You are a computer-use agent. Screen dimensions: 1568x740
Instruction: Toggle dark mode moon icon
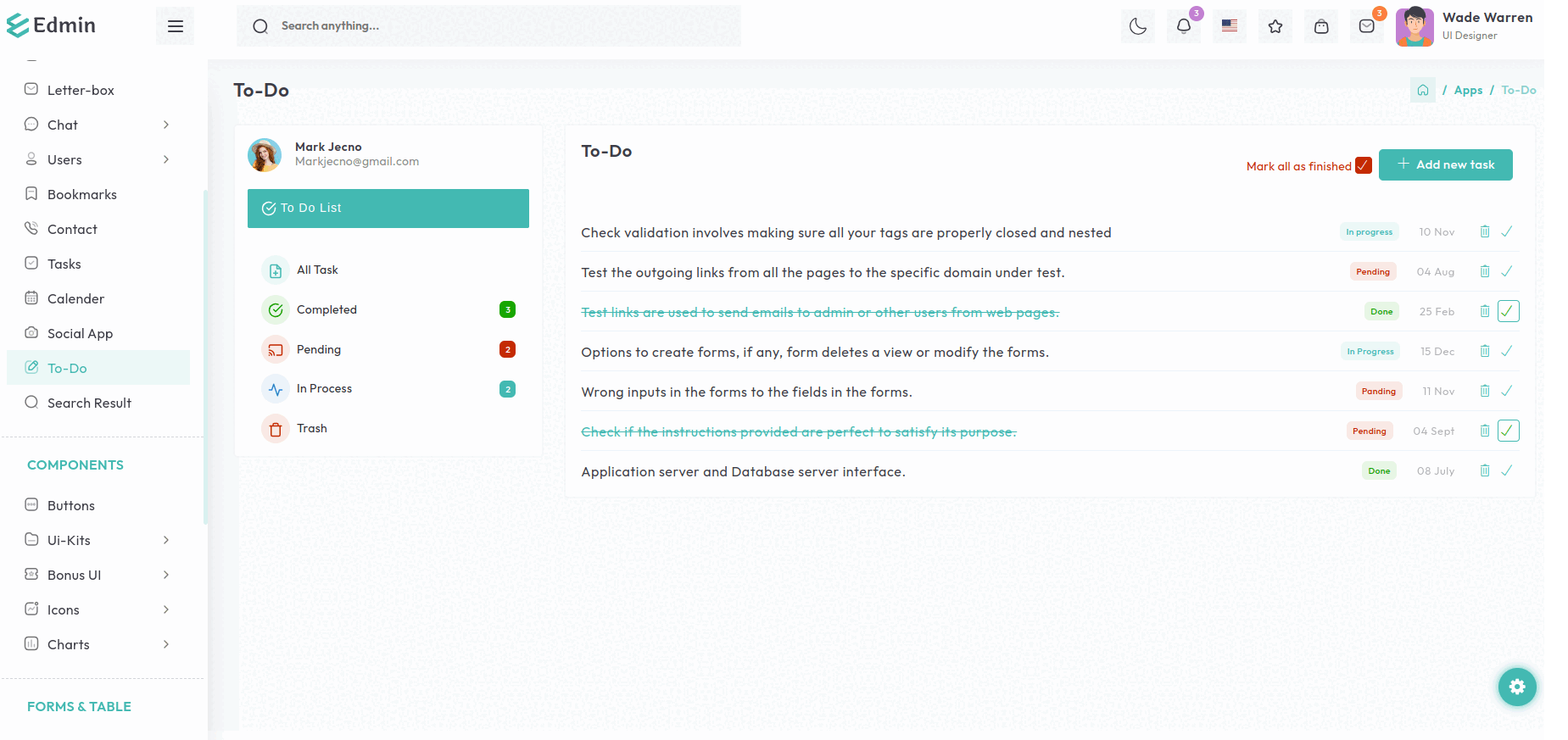(1137, 26)
